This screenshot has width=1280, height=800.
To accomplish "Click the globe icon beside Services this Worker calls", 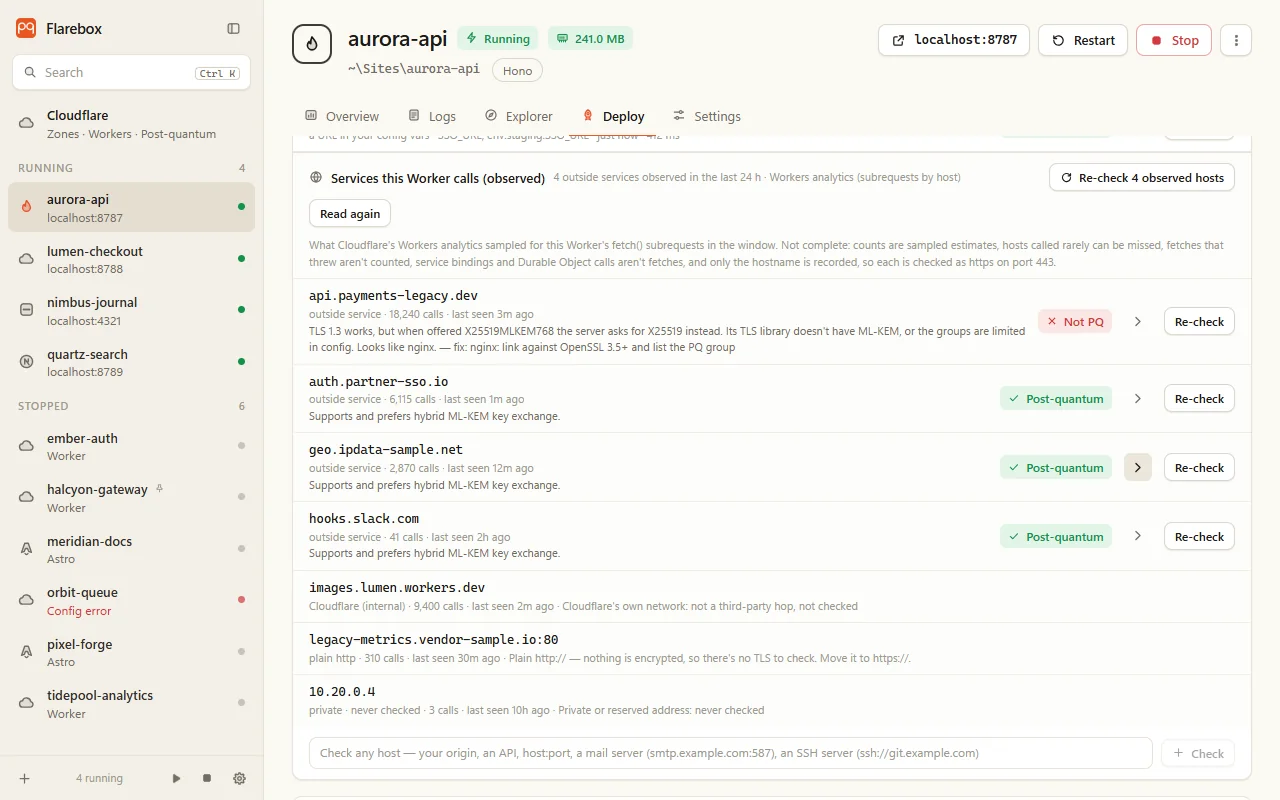I will tap(316, 178).
